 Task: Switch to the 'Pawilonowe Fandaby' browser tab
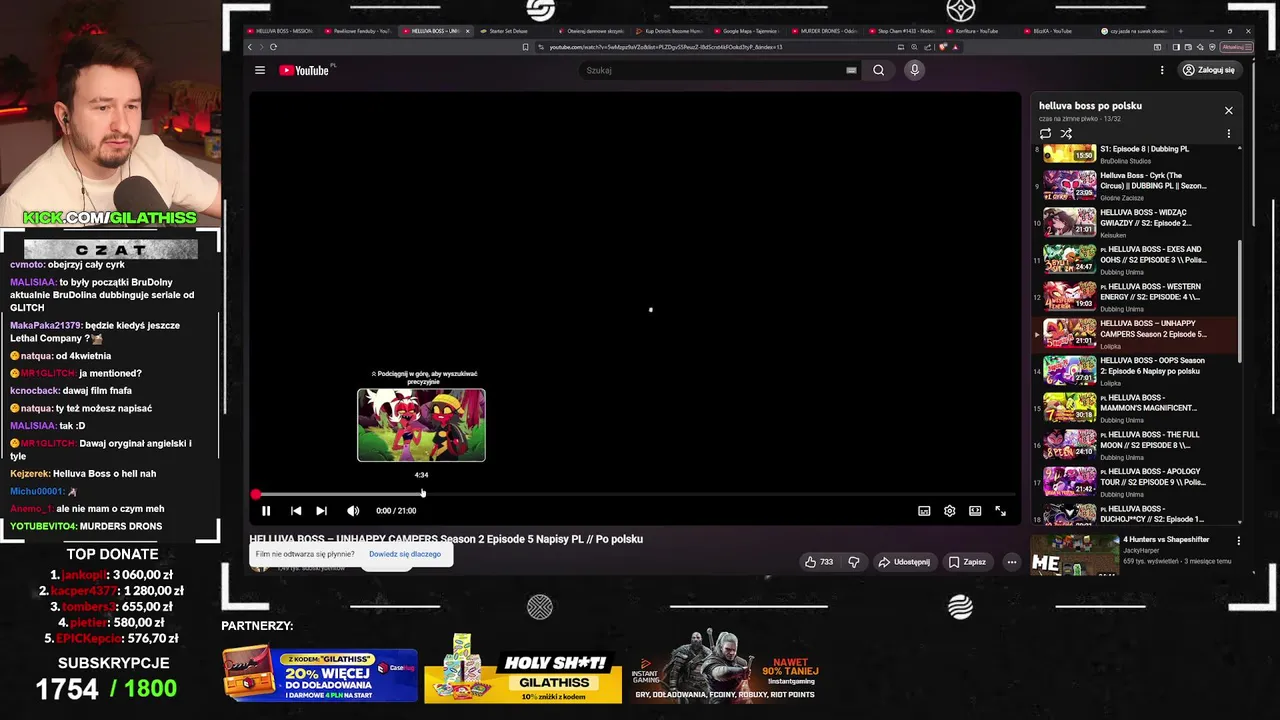(x=358, y=31)
